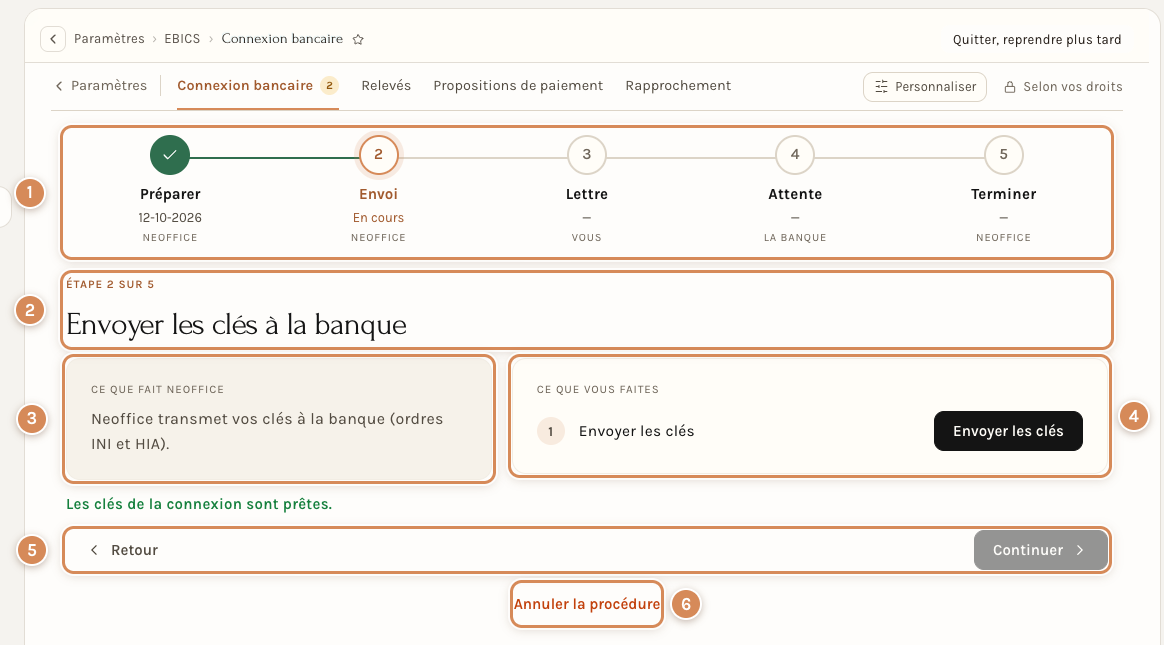This screenshot has width=1164, height=645.
Task: Go to the EBICS breadcrumb
Action: pyautogui.click(x=182, y=39)
